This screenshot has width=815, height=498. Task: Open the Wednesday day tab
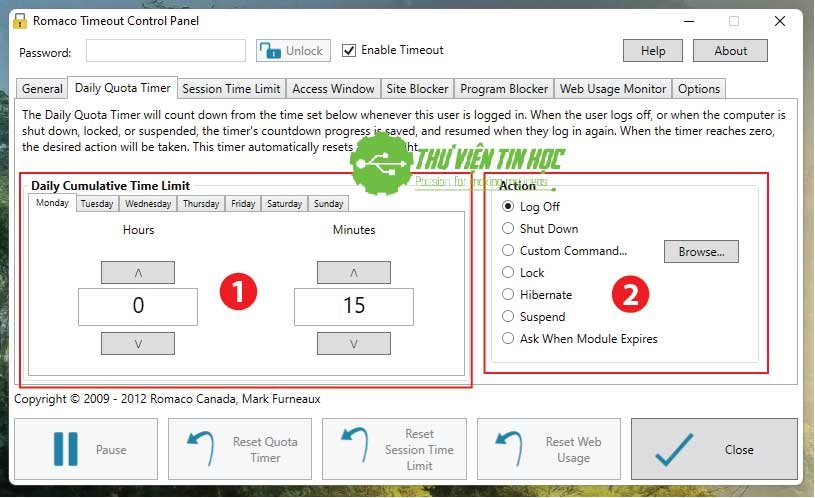[148, 204]
